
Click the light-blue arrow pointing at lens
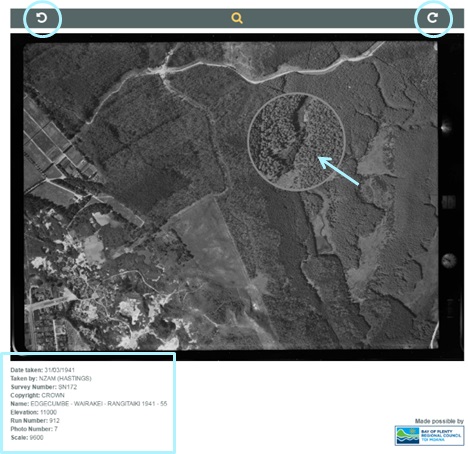(x=338, y=170)
